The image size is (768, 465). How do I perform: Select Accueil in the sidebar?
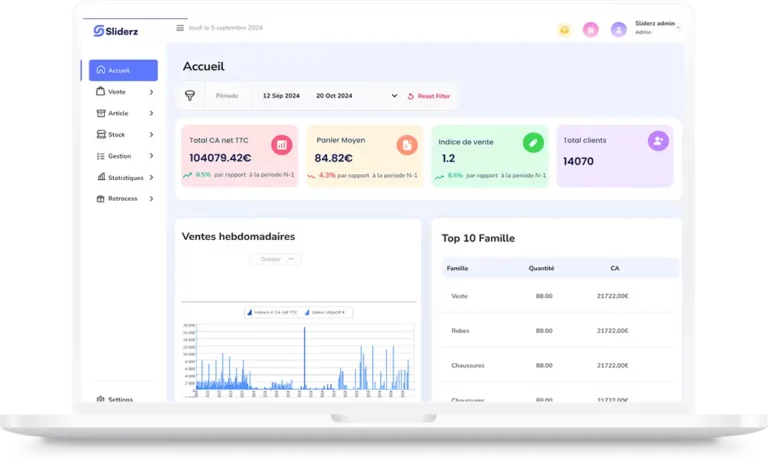(x=123, y=70)
